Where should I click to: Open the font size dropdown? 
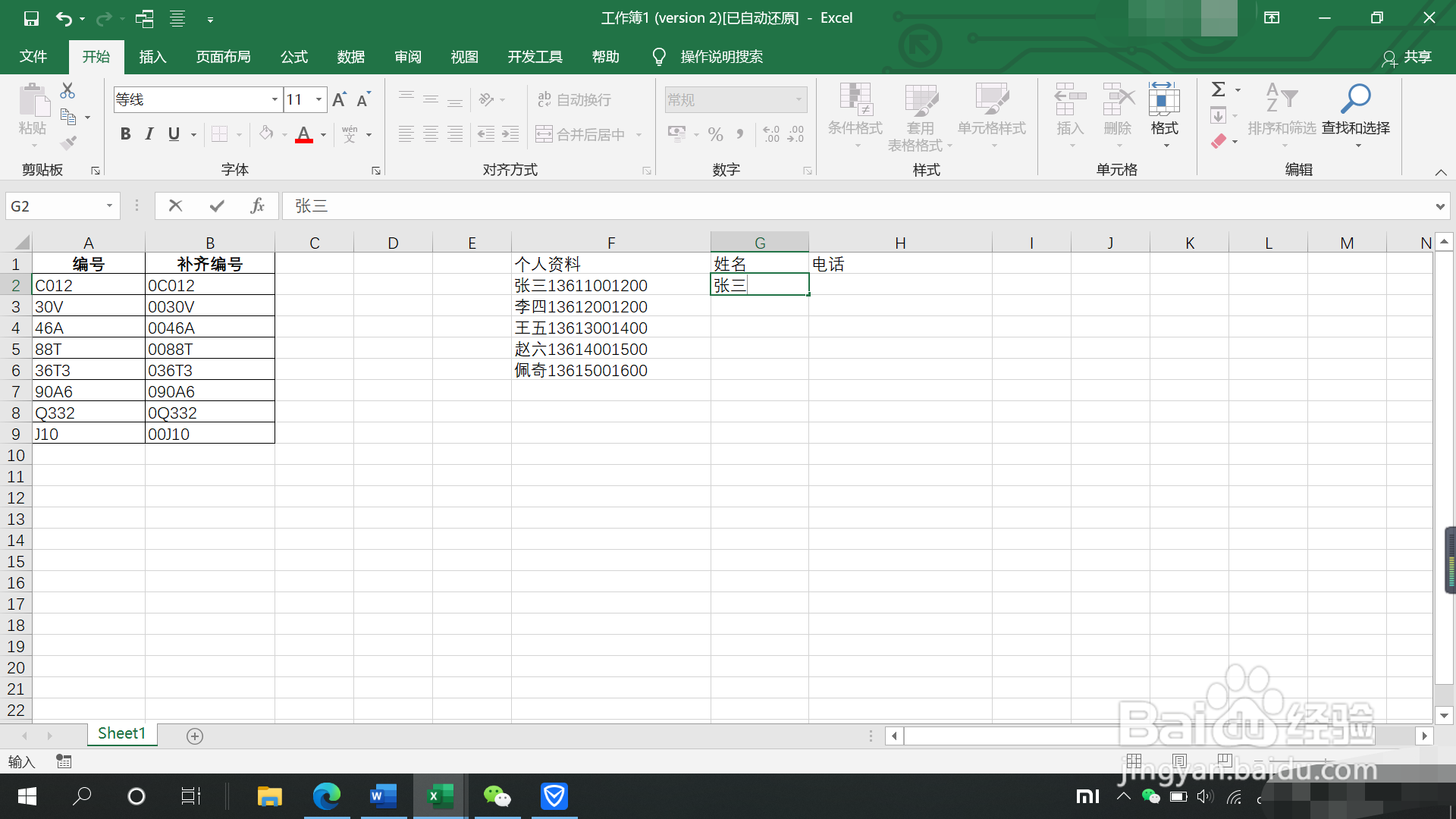click(x=319, y=99)
